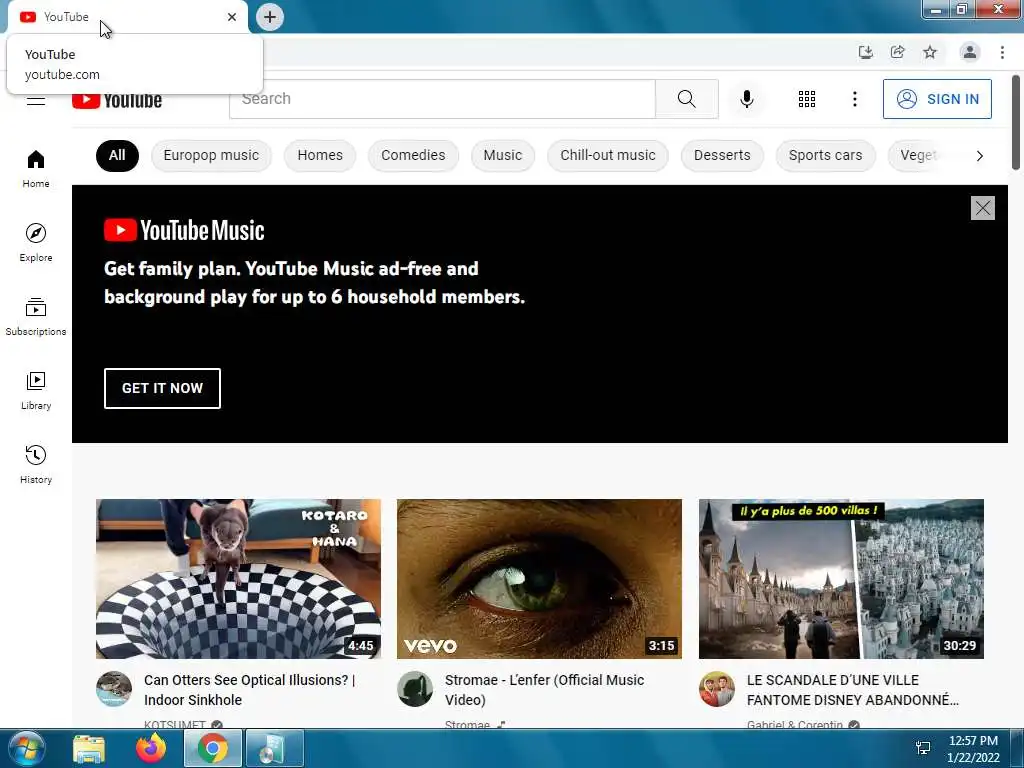Click the GET IT NOW button
Screen dimensions: 1024x768
point(162,389)
